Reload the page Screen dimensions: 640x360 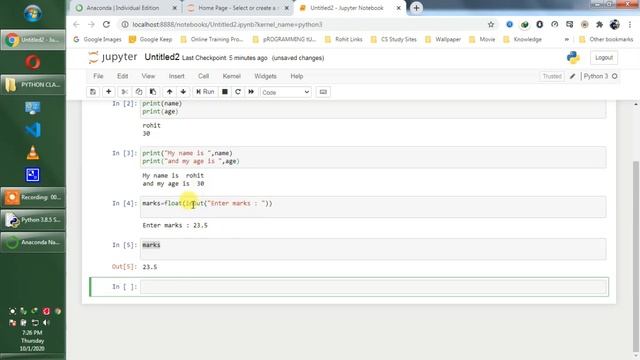(106, 24)
